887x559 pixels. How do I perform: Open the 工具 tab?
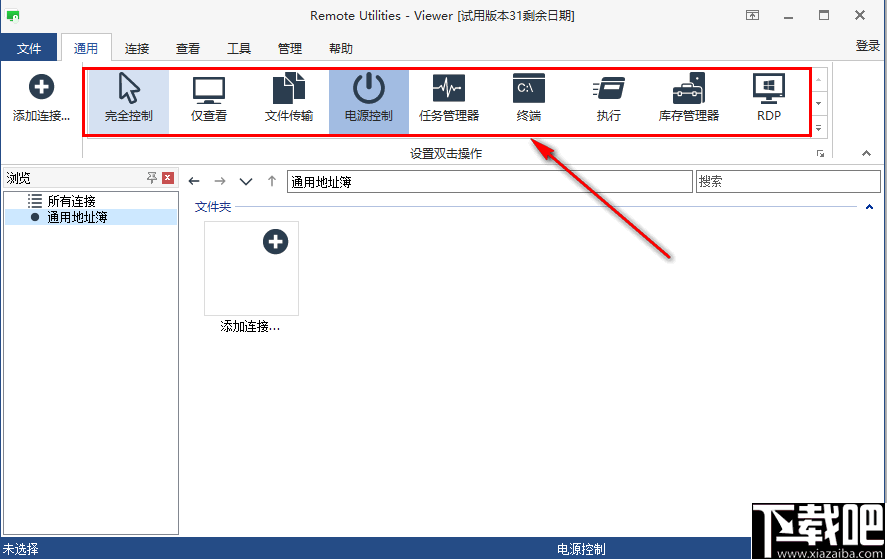pyautogui.click(x=239, y=48)
